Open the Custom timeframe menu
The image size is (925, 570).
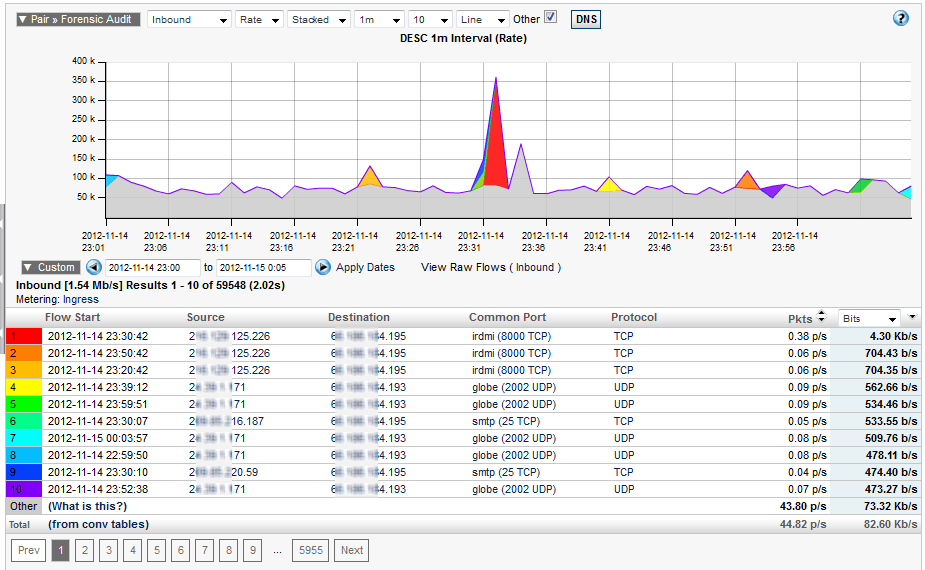51,267
